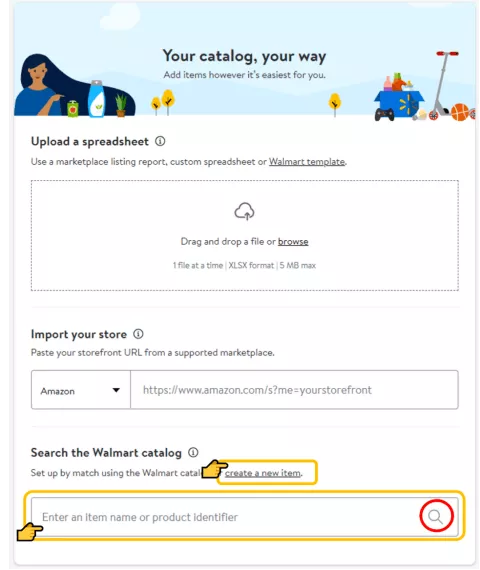
Task: Click the Your catalog, your way title
Action: click(x=244, y=56)
